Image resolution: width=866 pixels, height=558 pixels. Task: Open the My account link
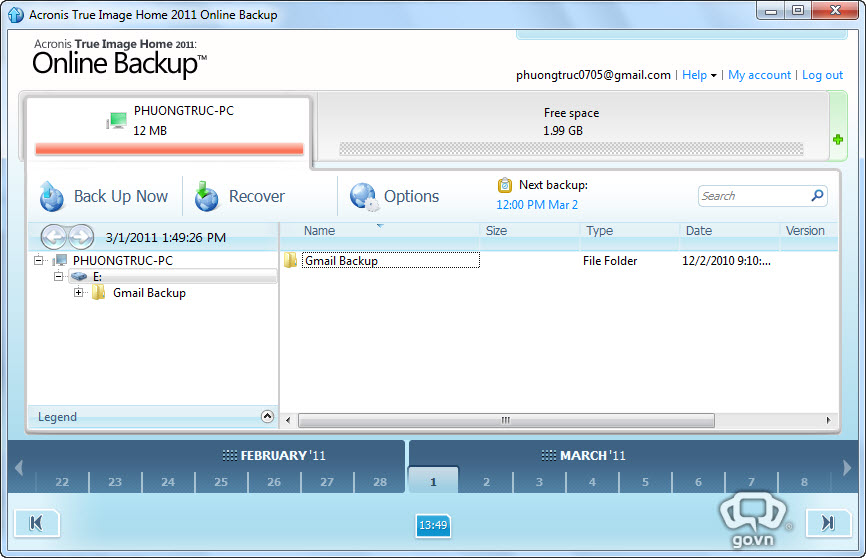759,75
